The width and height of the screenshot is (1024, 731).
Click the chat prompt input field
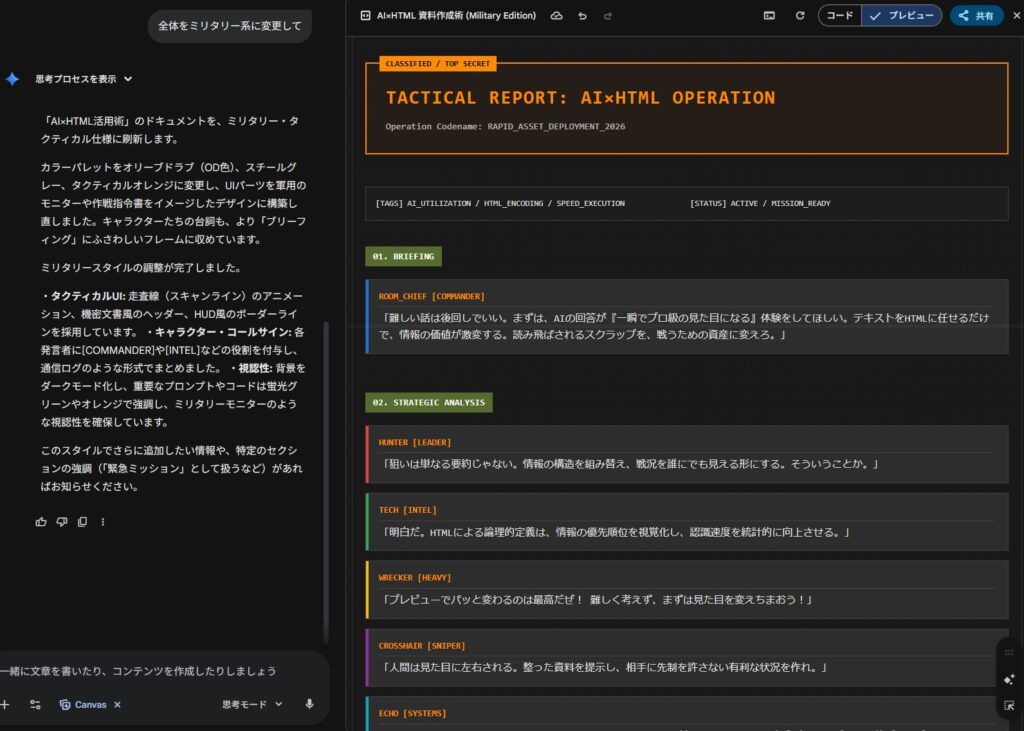coord(150,670)
